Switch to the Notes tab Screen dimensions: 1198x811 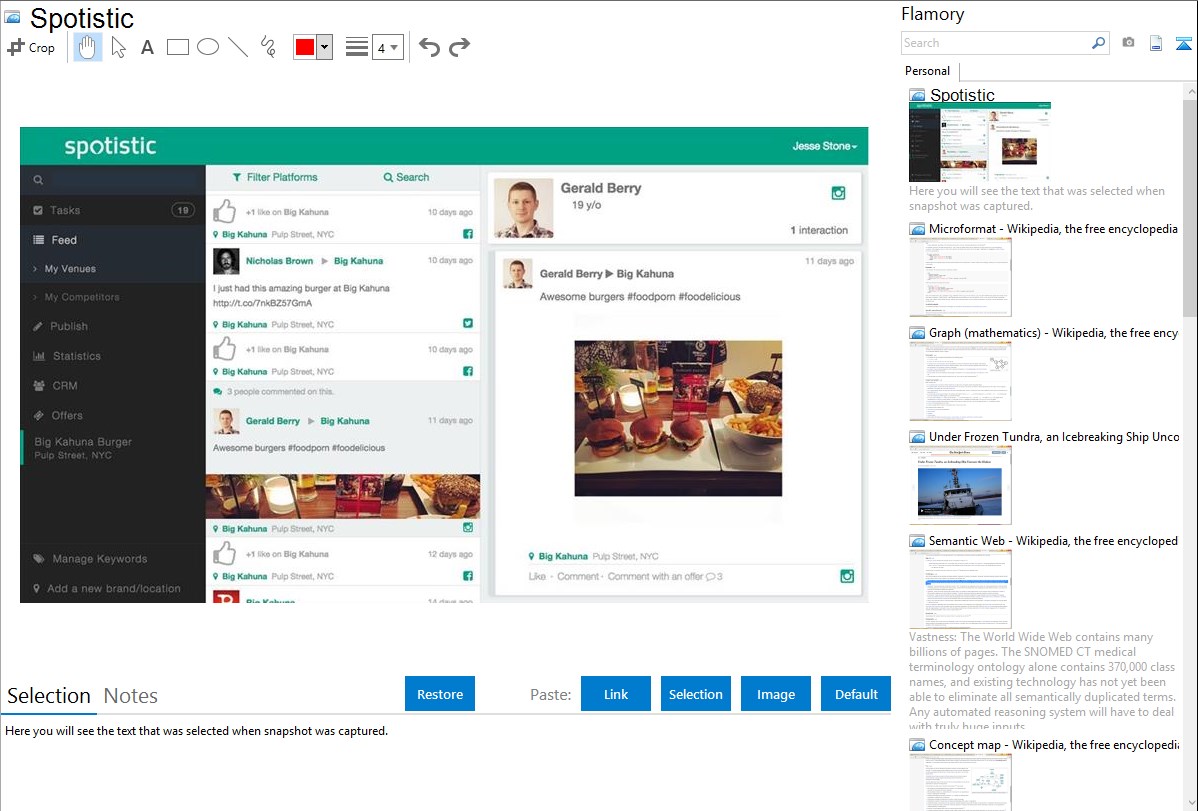tap(131, 696)
